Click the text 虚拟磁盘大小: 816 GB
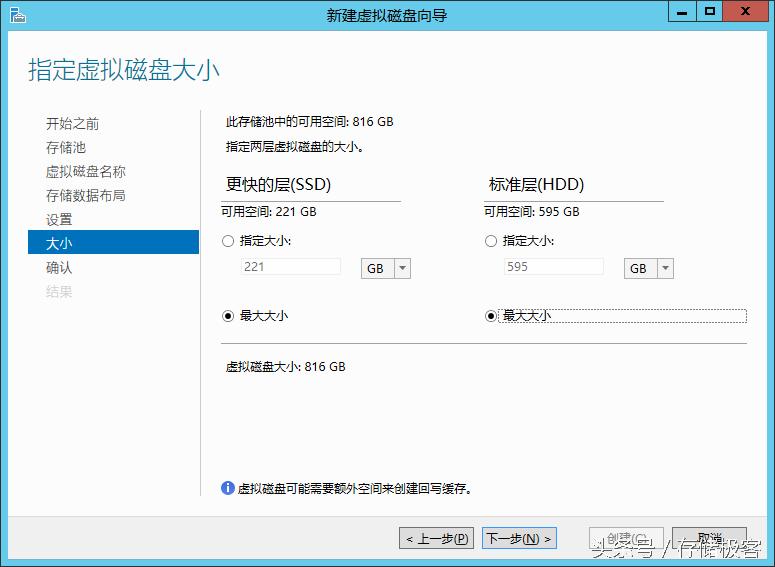775x567 pixels. click(x=285, y=367)
